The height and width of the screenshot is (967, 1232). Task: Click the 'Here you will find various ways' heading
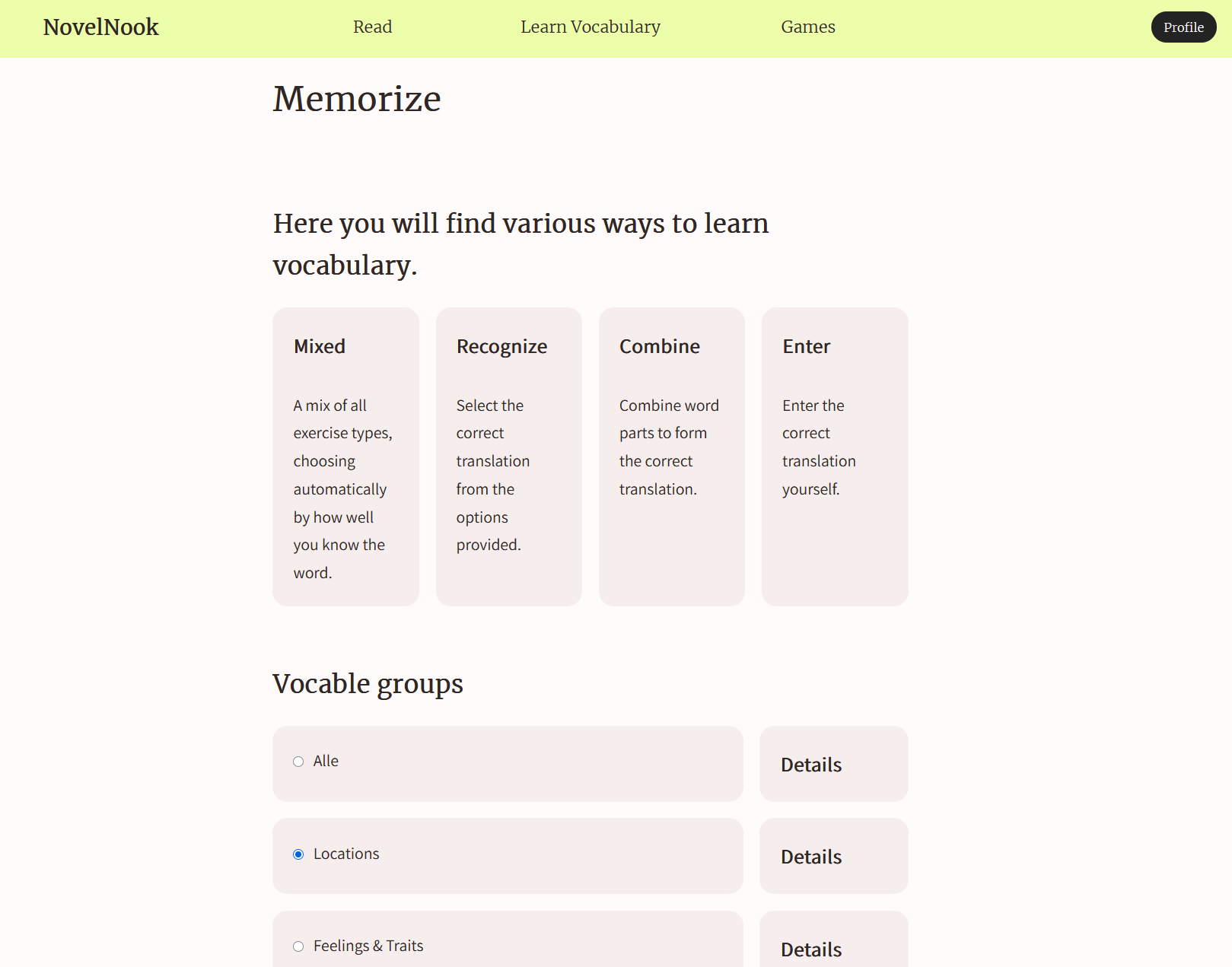(x=520, y=244)
